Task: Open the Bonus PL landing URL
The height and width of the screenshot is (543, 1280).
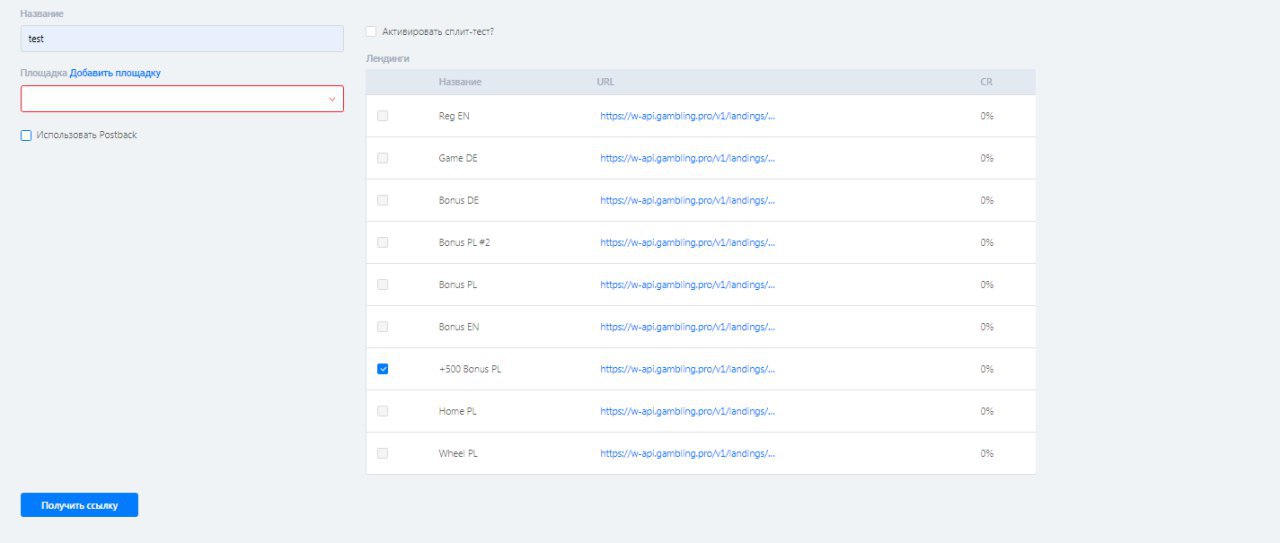Action: click(x=687, y=284)
